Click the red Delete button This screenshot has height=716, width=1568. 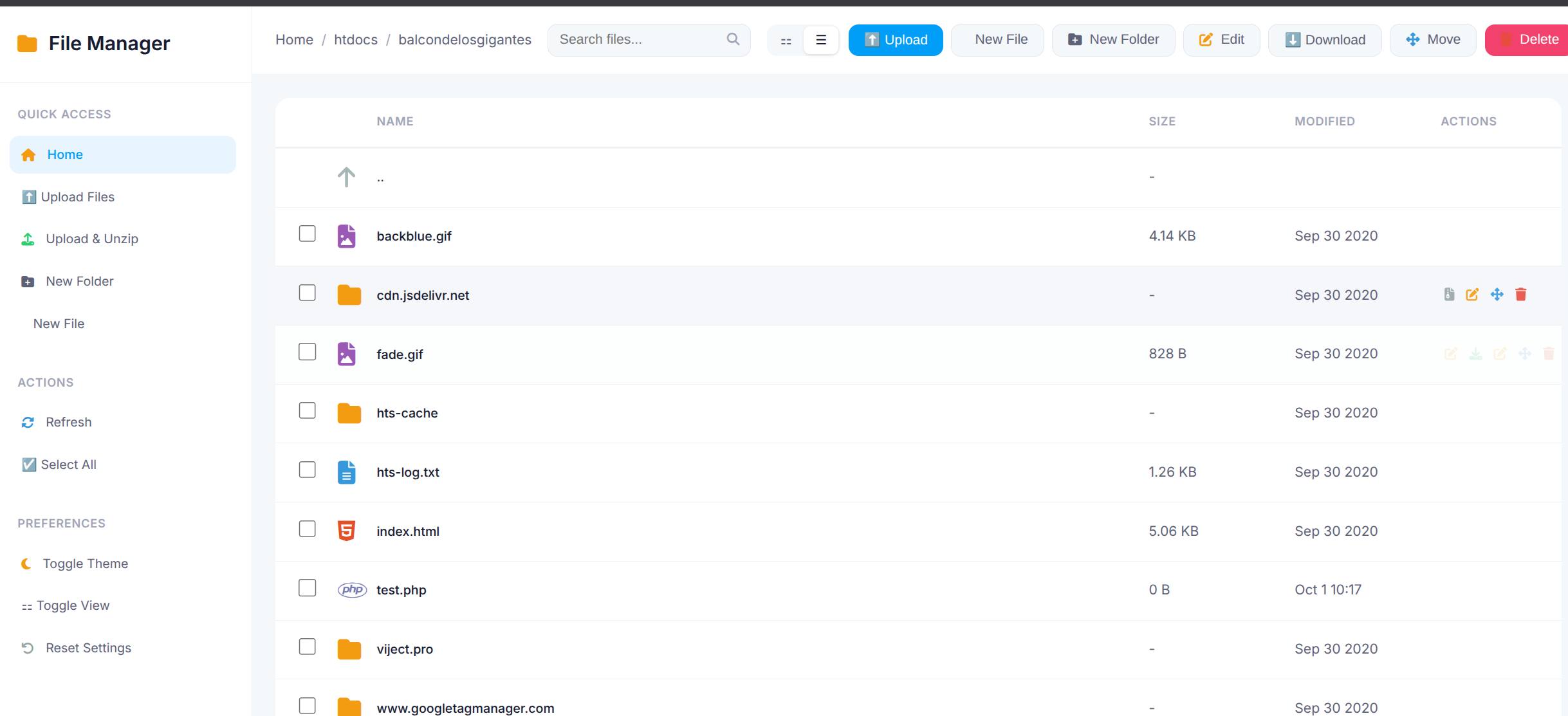tap(1527, 40)
